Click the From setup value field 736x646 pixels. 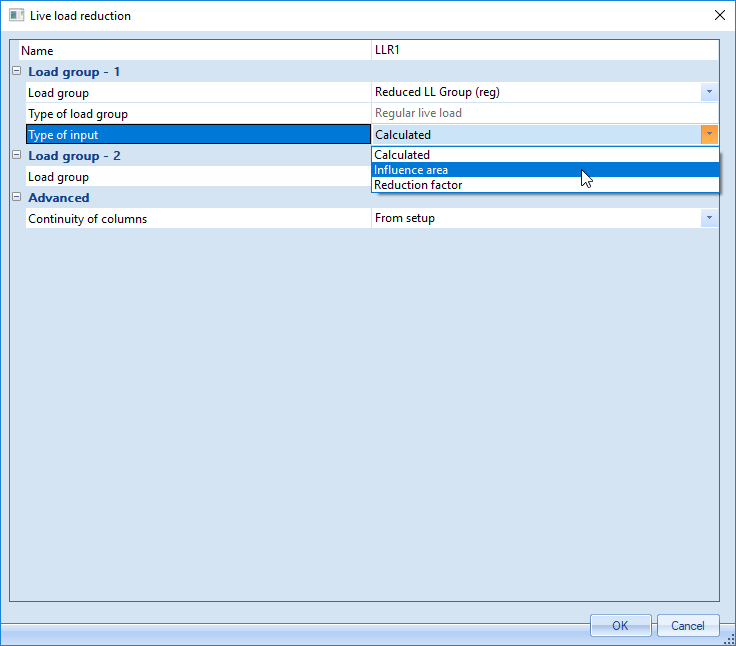(535, 218)
